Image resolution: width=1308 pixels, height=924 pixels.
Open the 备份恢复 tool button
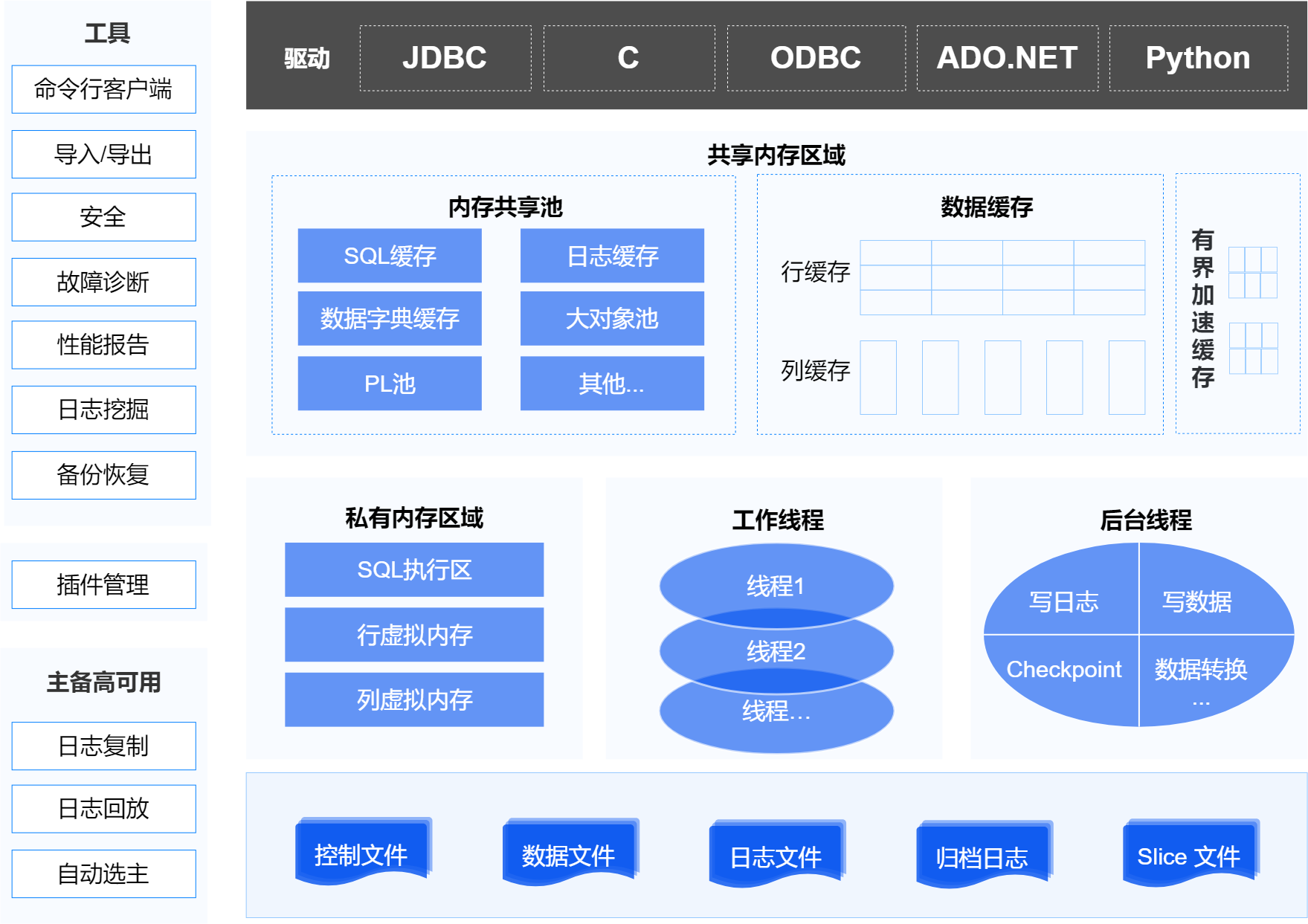click(x=103, y=474)
